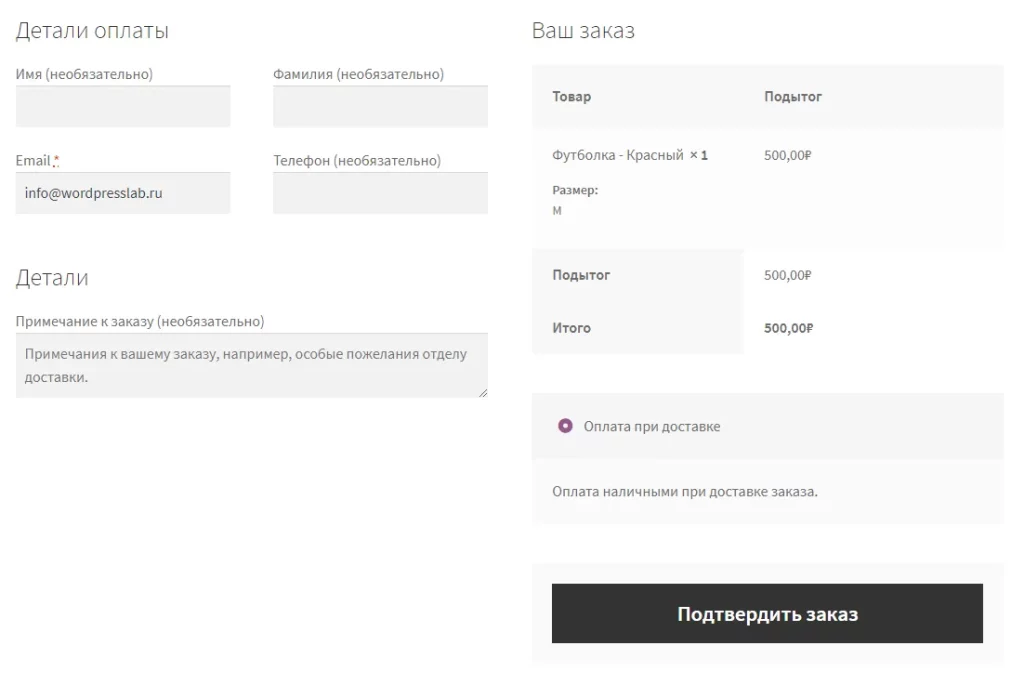Click the red required asterisk beside Email
This screenshot has height=685, width=1024.
56,161
